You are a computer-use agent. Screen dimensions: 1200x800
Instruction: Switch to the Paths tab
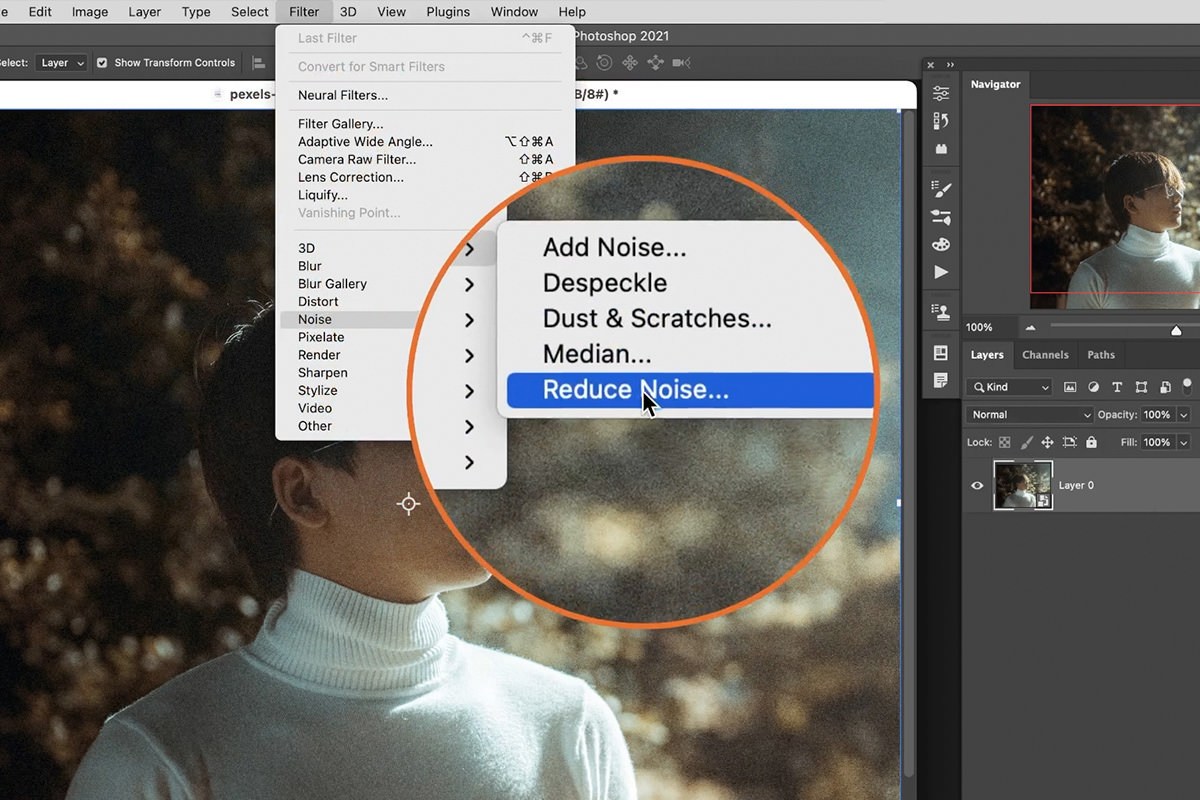click(1101, 355)
